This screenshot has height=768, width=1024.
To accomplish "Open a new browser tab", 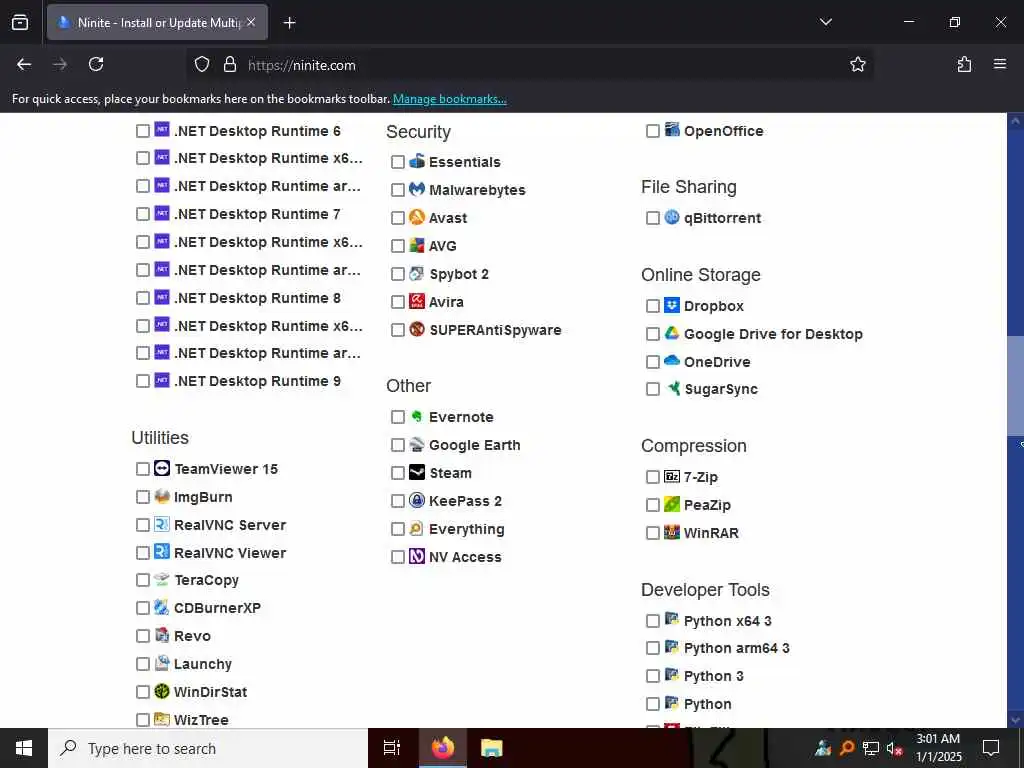I will click(289, 23).
